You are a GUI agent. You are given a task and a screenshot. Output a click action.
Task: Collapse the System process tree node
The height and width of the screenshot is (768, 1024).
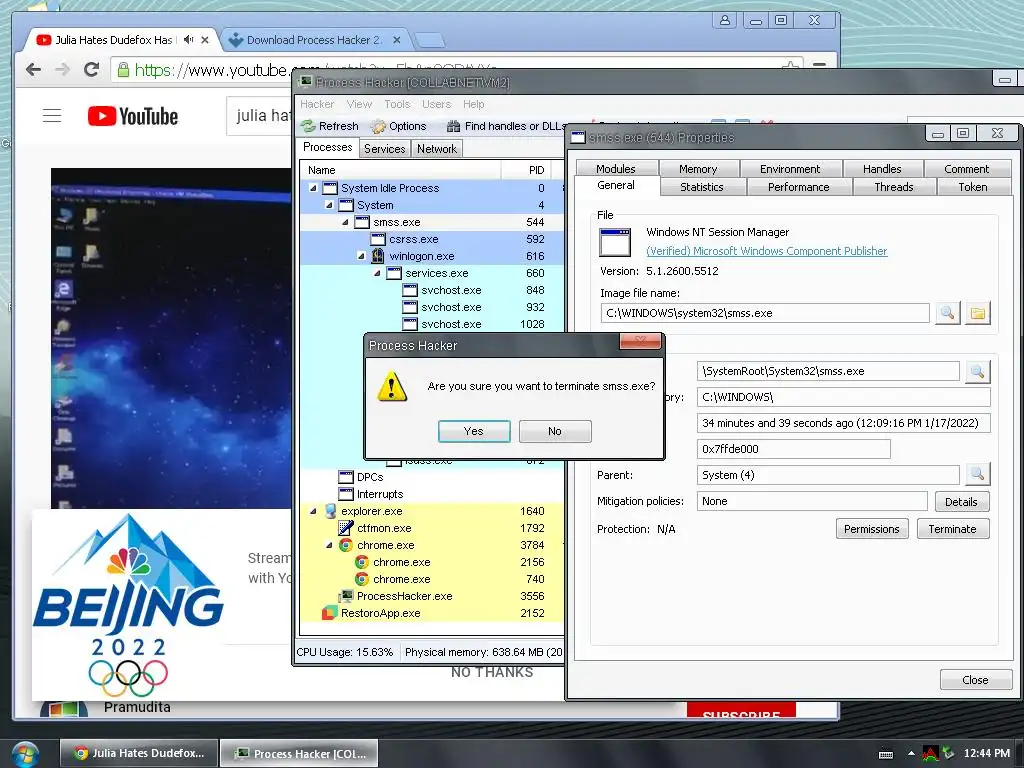pos(329,205)
